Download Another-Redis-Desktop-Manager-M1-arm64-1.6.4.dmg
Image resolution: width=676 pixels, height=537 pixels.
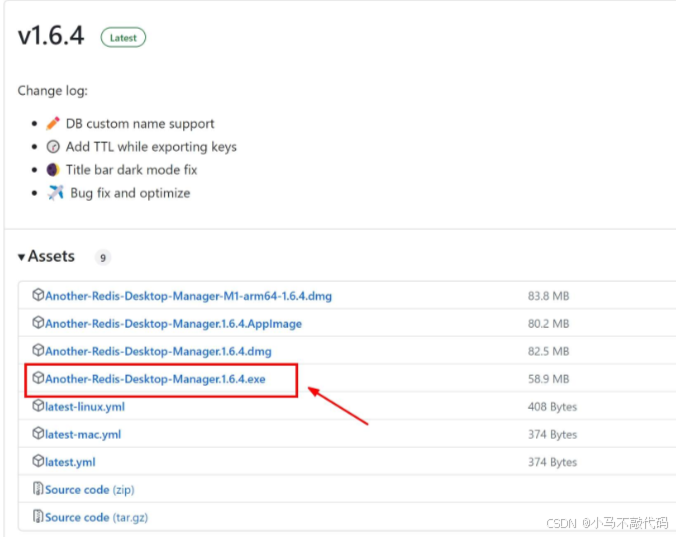pos(188,296)
